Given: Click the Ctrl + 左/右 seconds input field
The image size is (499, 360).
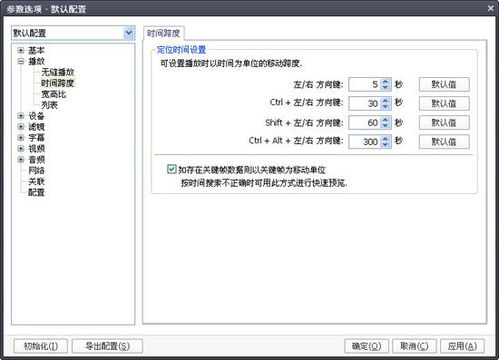Looking at the screenshot, I should tap(365, 104).
